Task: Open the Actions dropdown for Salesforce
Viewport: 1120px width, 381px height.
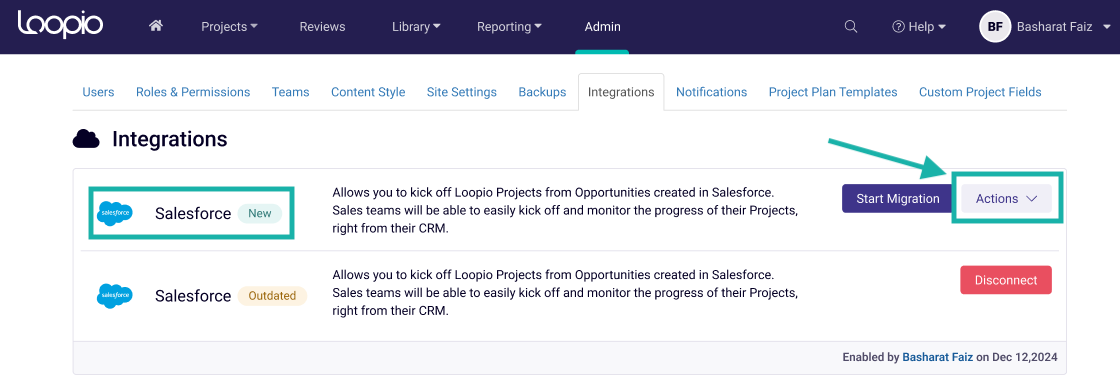Action: click(x=1006, y=199)
